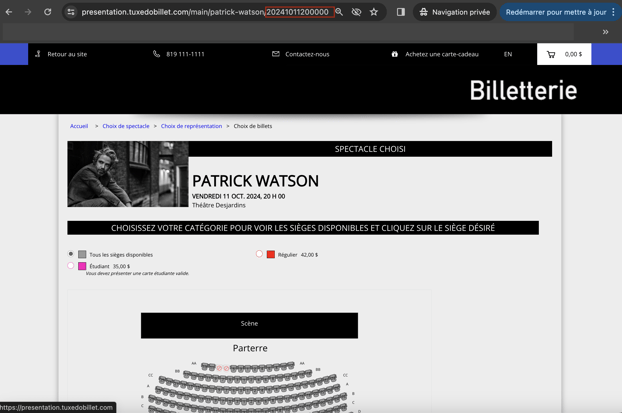The image size is (622, 413).
Task: Click the browser forward arrow
Action: click(x=28, y=12)
